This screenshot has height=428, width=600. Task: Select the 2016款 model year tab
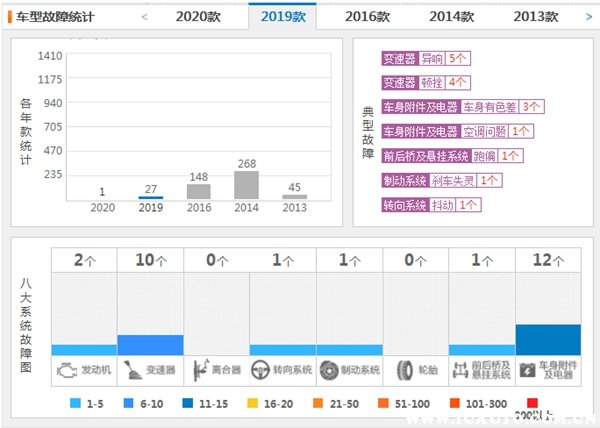pyautogui.click(x=370, y=17)
